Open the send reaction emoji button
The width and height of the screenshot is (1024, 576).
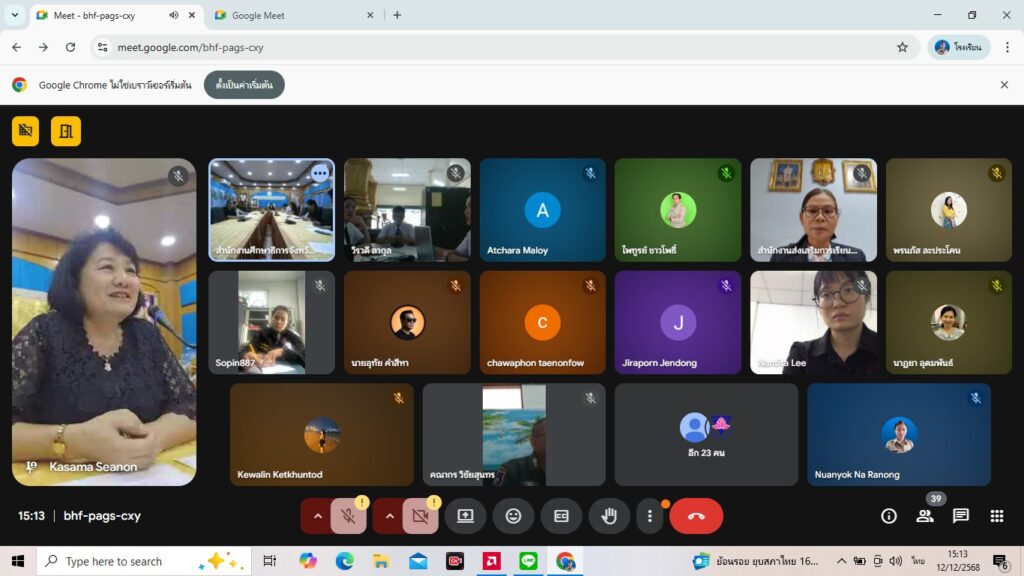coord(513,516)
